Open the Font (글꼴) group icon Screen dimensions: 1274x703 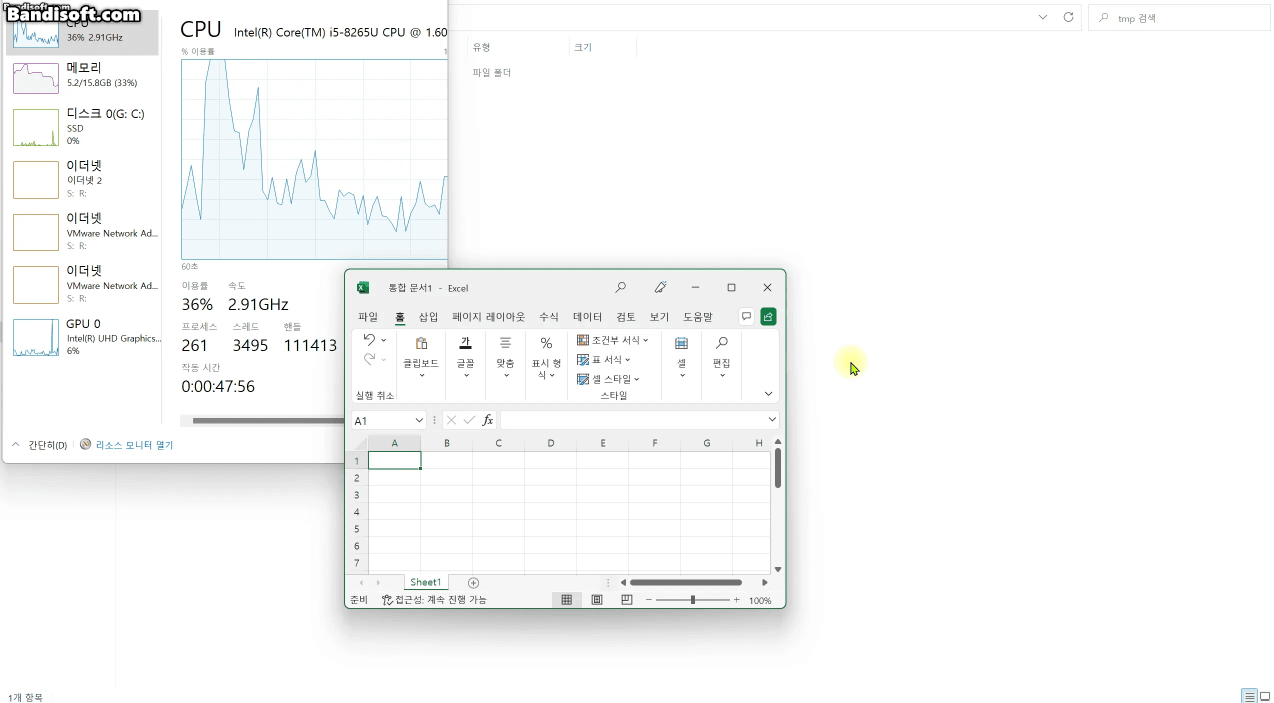(465, 343)
